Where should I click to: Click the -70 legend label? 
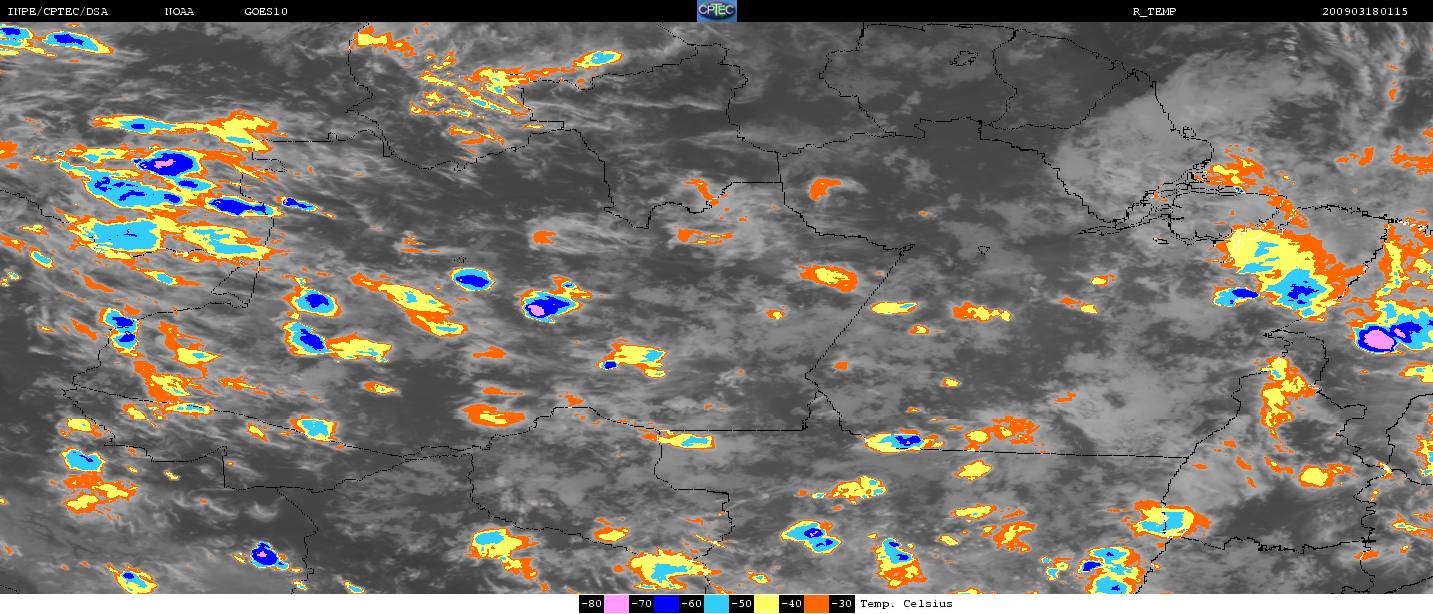coord(641,604)
